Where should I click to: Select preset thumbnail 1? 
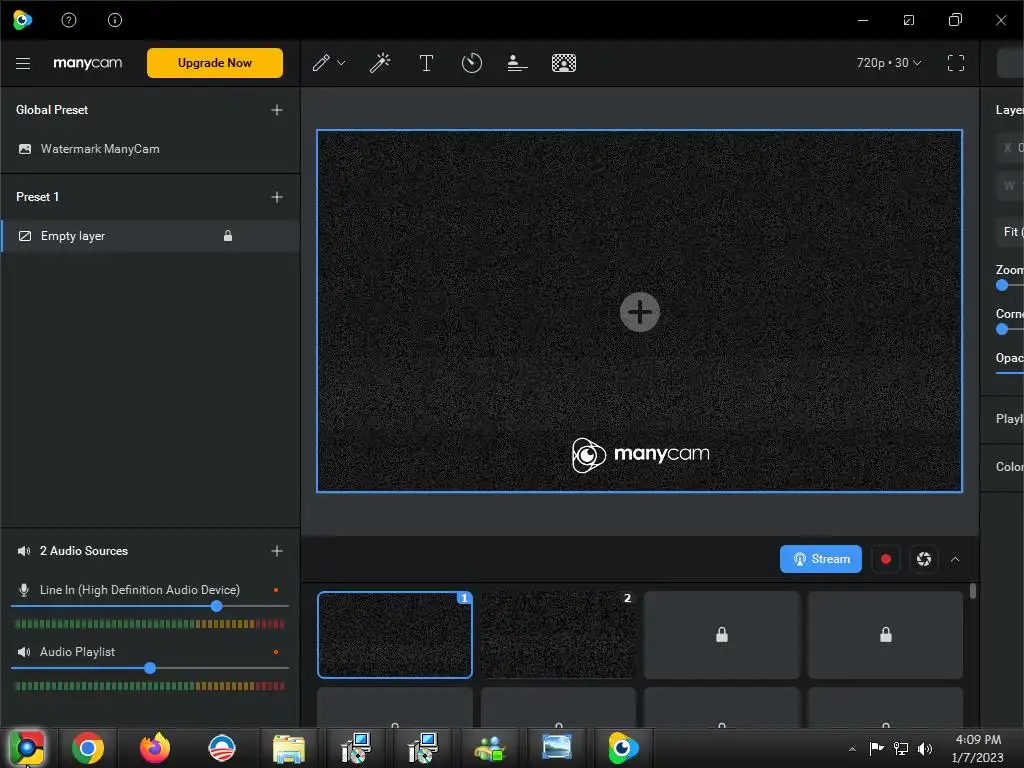(x=394, y=635)
